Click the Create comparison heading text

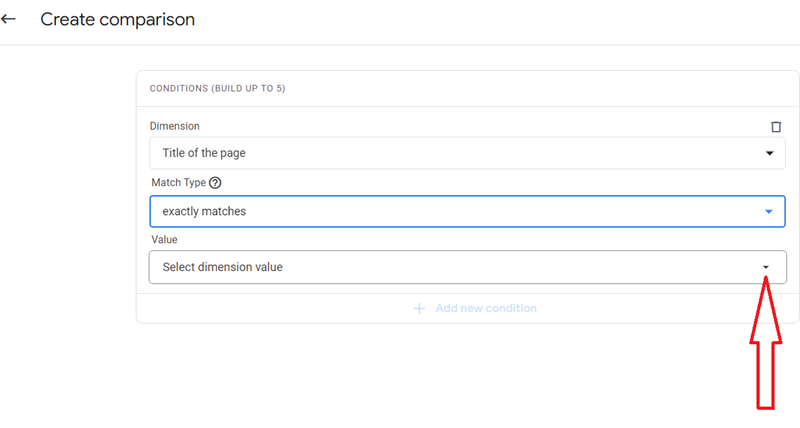[x=117, y=19]
